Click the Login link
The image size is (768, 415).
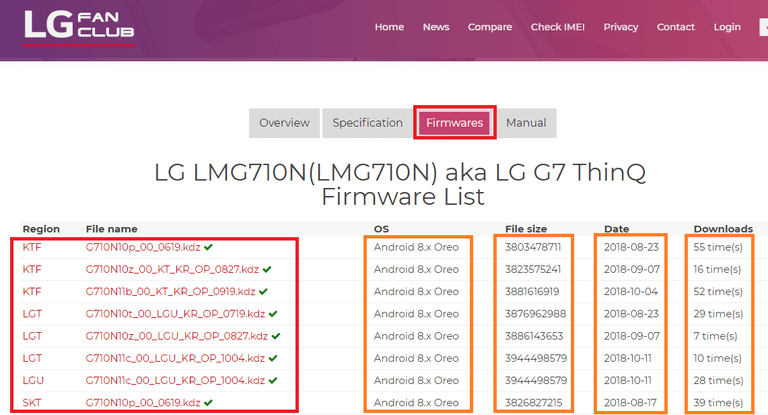(727, 27)
